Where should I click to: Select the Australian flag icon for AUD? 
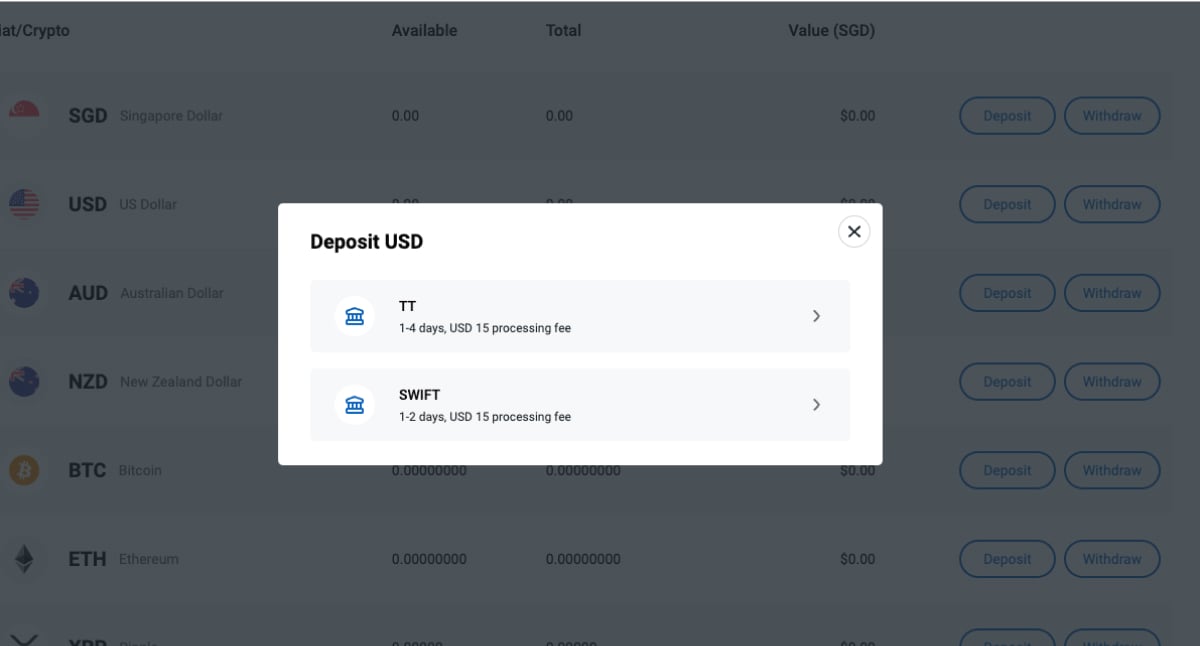24,292
